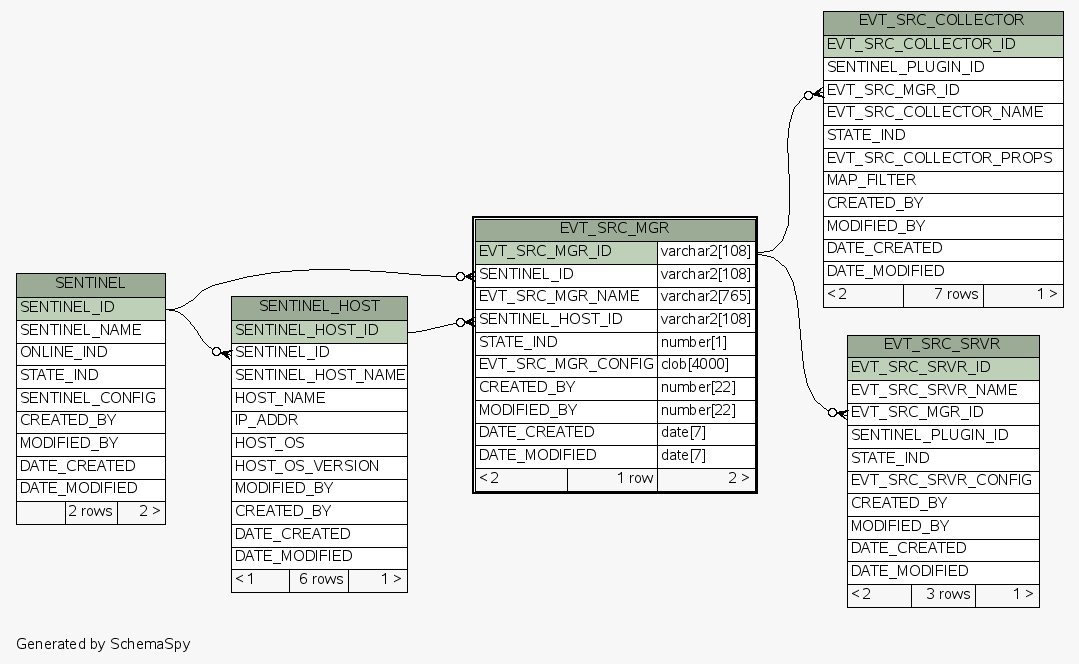Select the EVT_SRC_MGR_NAME column row

click(565, 297)
